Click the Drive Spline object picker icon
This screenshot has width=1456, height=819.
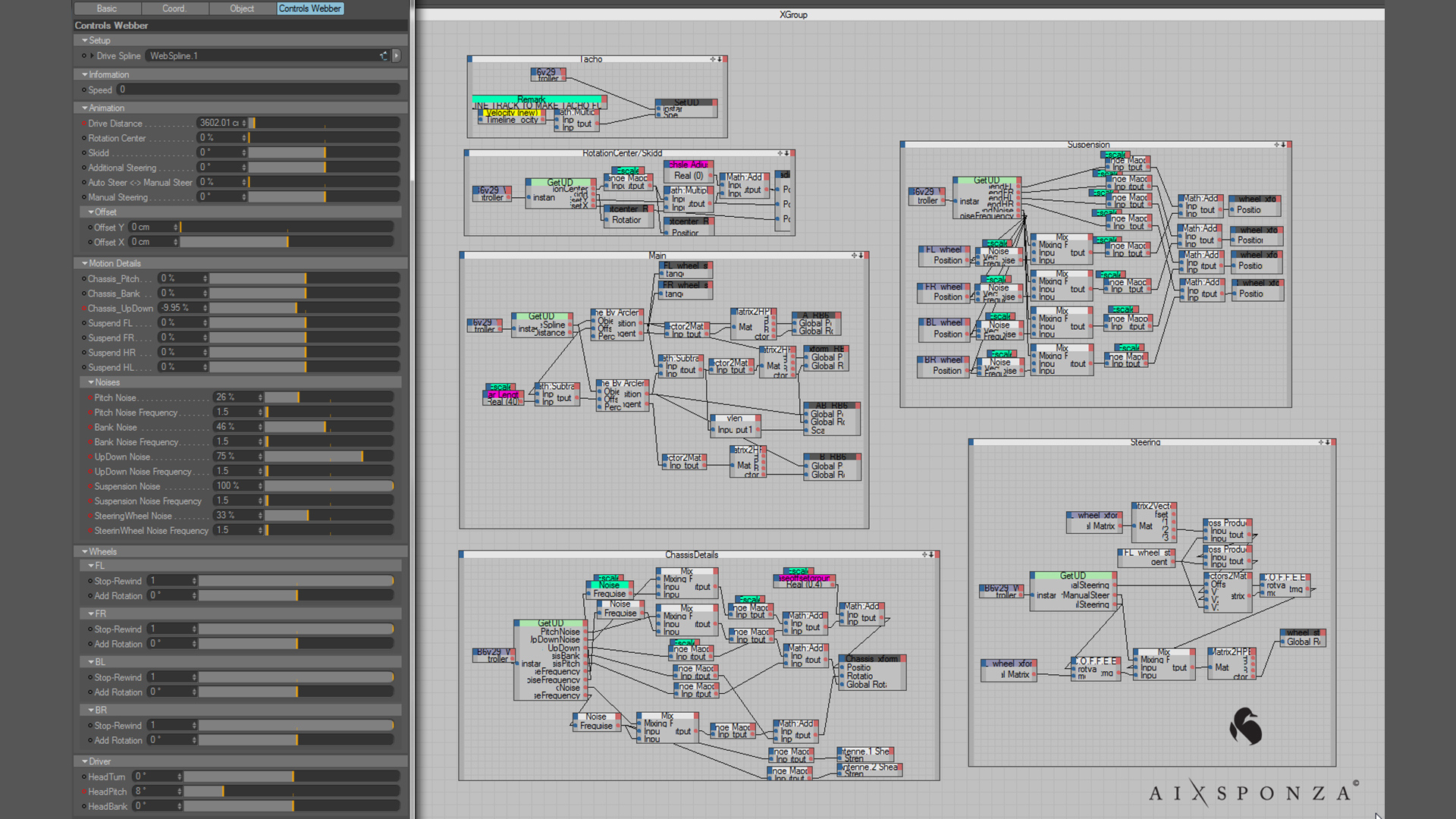point(384,55)
